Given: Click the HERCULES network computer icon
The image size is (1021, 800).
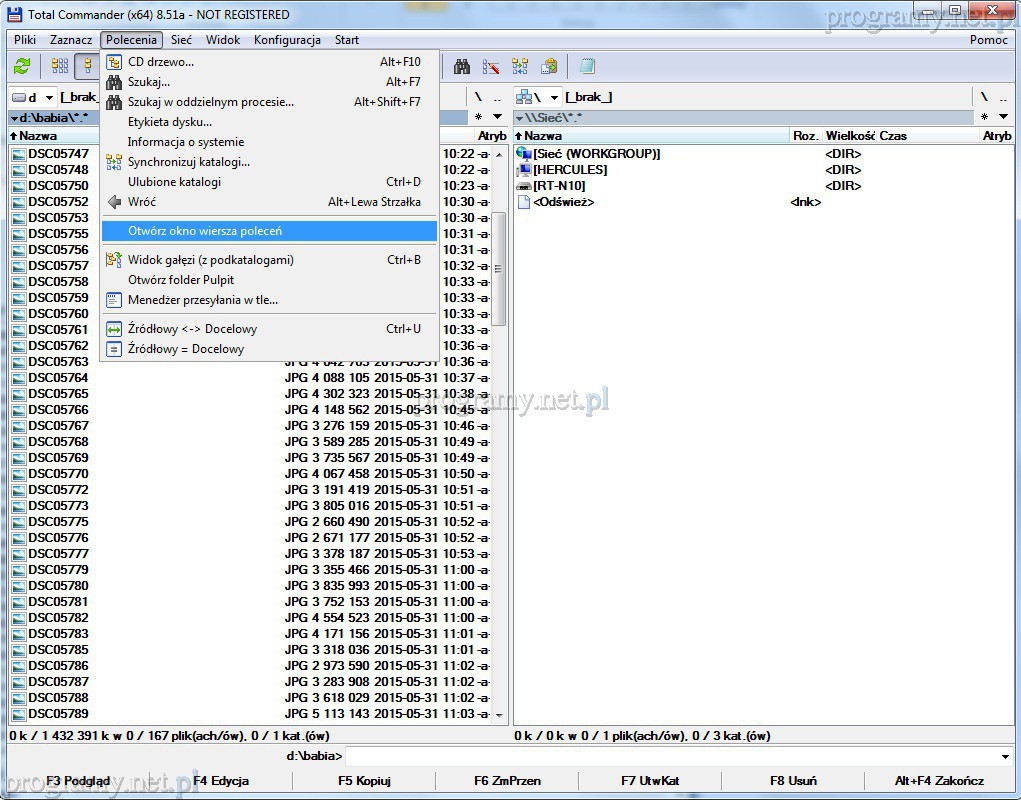Looking at the screenshot, I should point(524,170).
